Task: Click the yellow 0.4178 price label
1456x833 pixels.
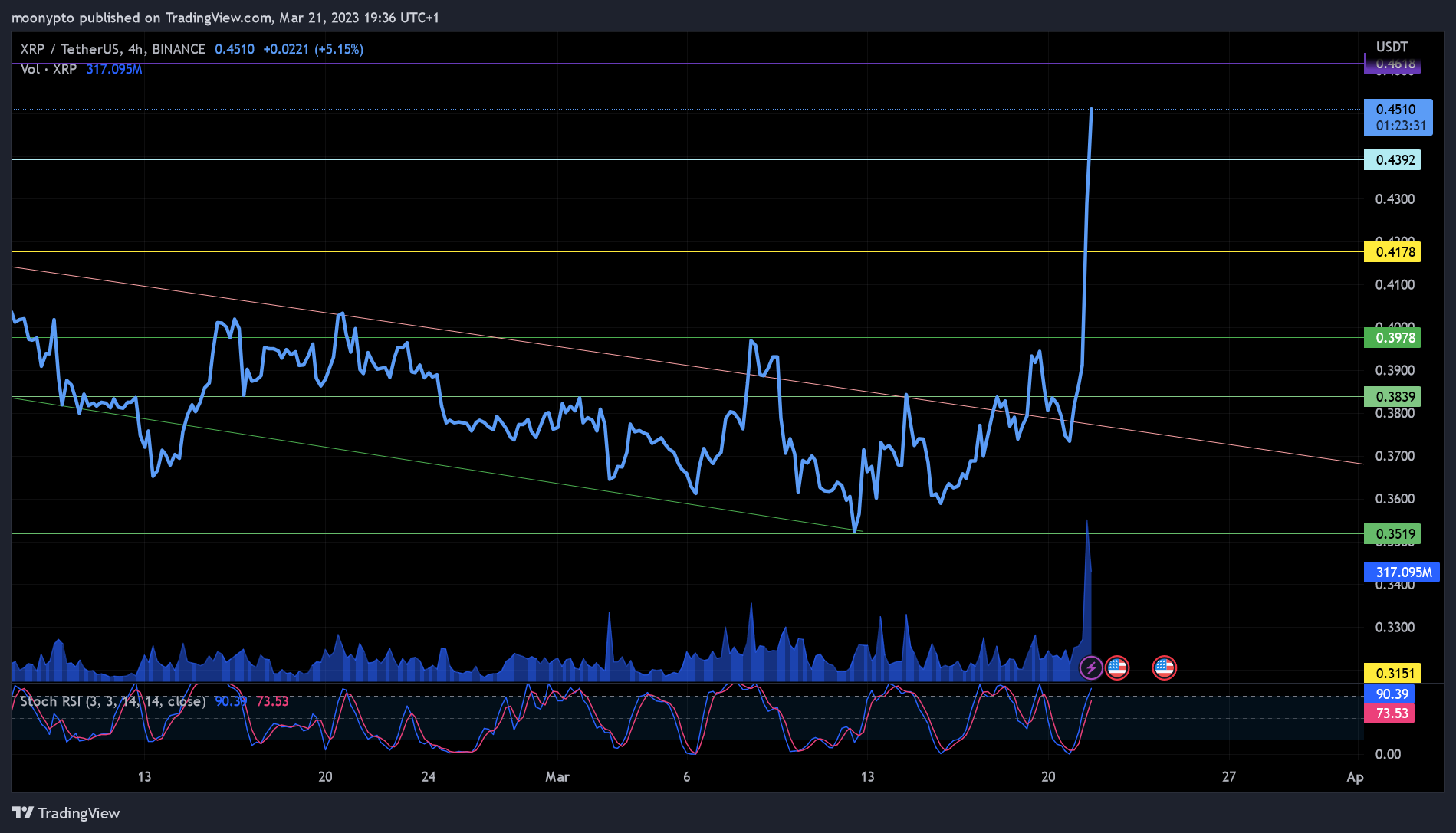Action: (x=1392, y=252)
